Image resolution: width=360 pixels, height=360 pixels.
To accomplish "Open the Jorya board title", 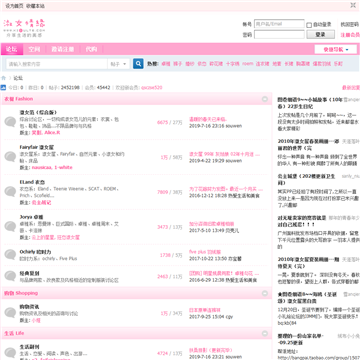I will pyautogui.click(x=31, y=217).
